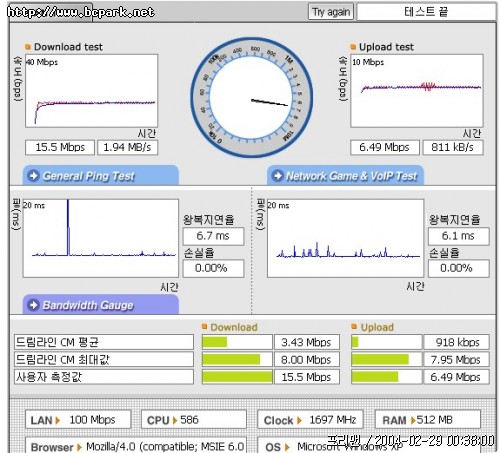This screenshot has height=453, width=500.
Task: Click the orange arrow next to CPU
Action: [x=175, y=420]
